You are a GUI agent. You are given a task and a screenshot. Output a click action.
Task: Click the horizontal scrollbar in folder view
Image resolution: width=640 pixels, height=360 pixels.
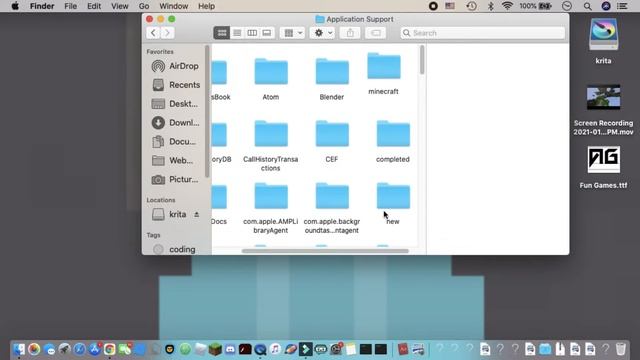(325, 251)
